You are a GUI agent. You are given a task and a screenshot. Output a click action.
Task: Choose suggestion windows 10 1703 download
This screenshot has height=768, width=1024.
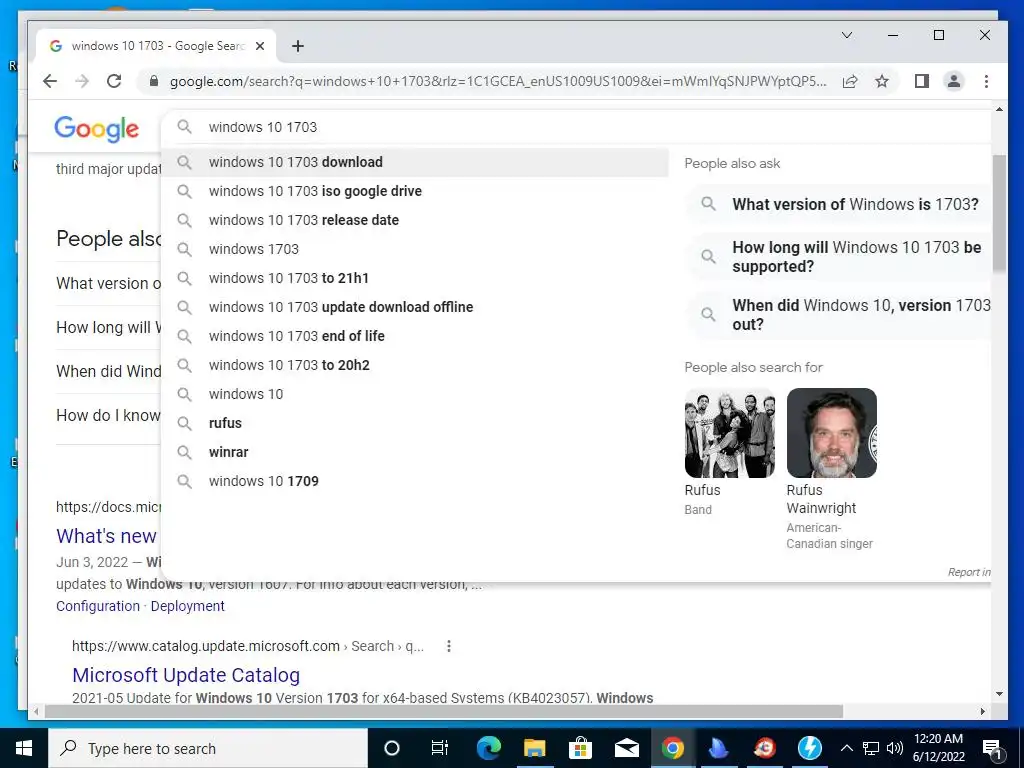[415, 162]
